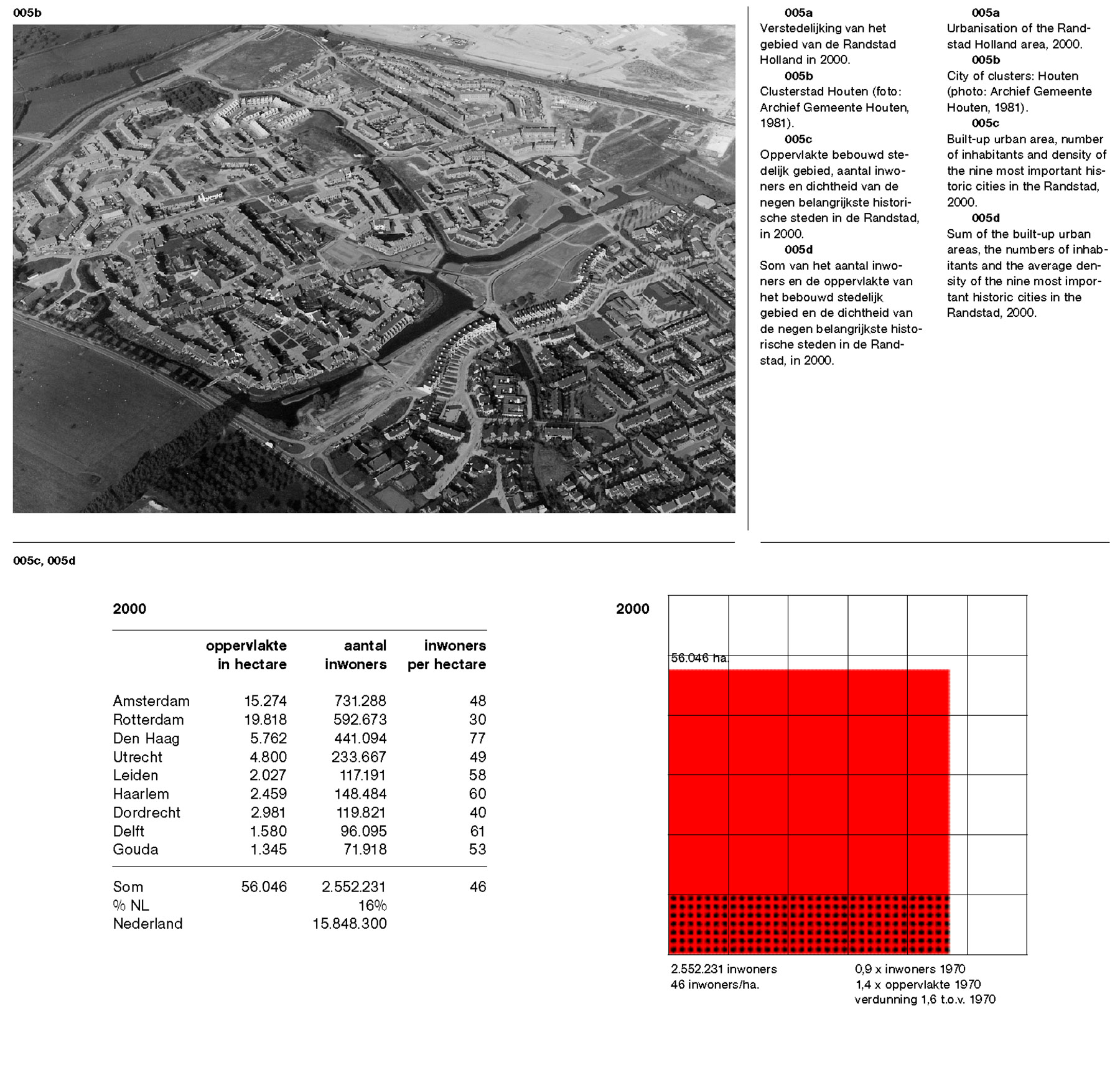Click 'verdunning 1,6 t.o.v. 1970' text
The width and height of the screenshot is (1120, 1090).
(x=925, y=1000)
